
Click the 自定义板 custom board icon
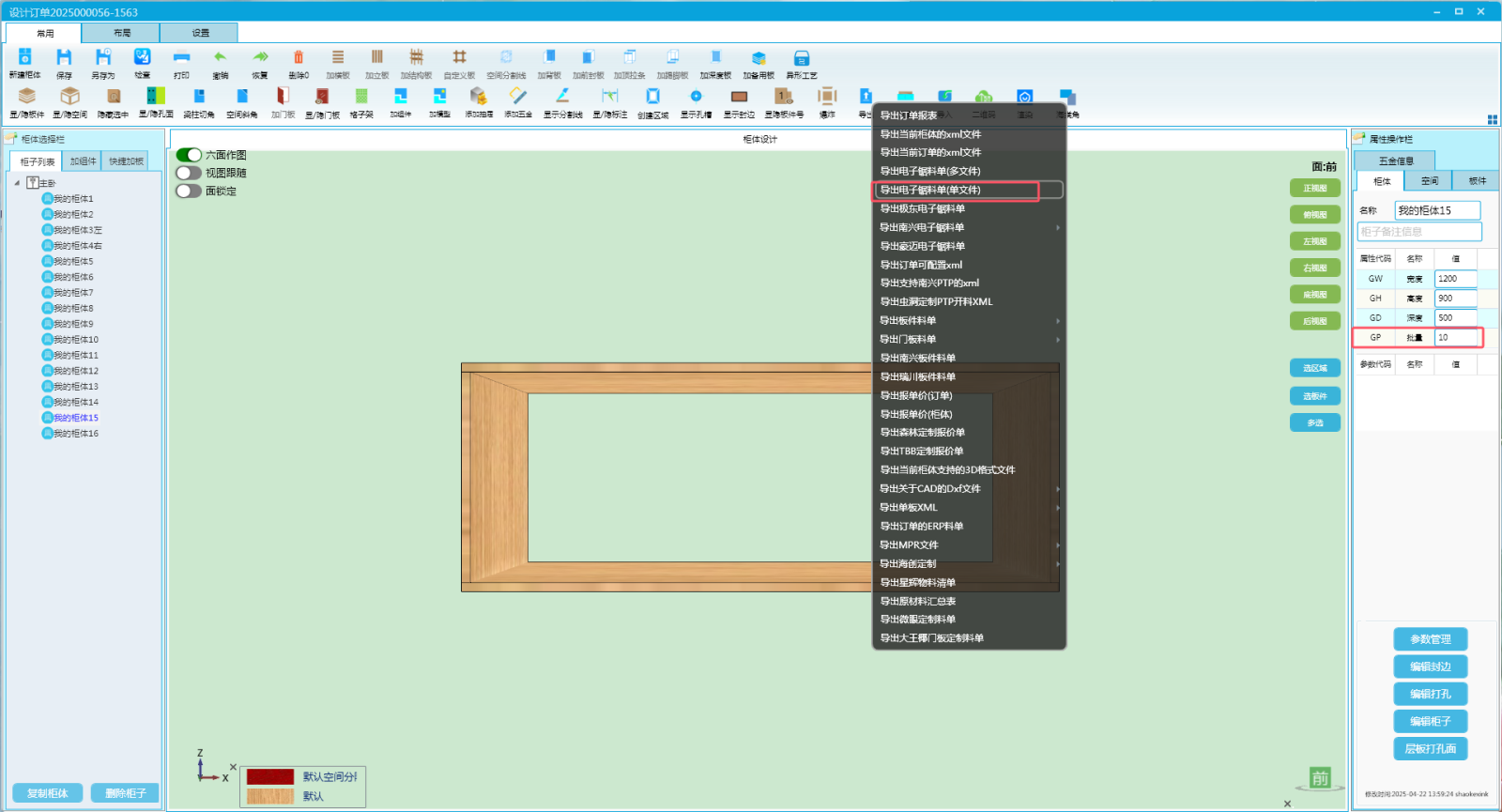click(x=459, y=57)
